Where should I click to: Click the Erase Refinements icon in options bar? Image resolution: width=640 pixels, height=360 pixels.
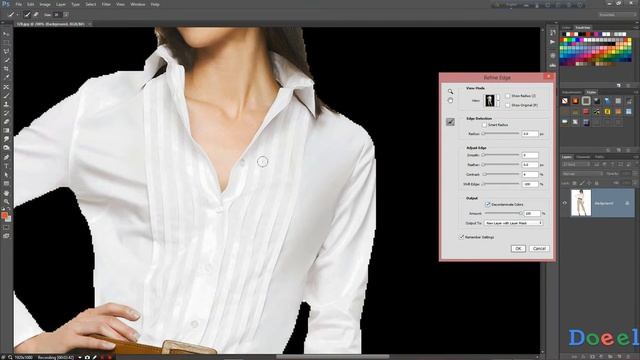coord(36,15)
